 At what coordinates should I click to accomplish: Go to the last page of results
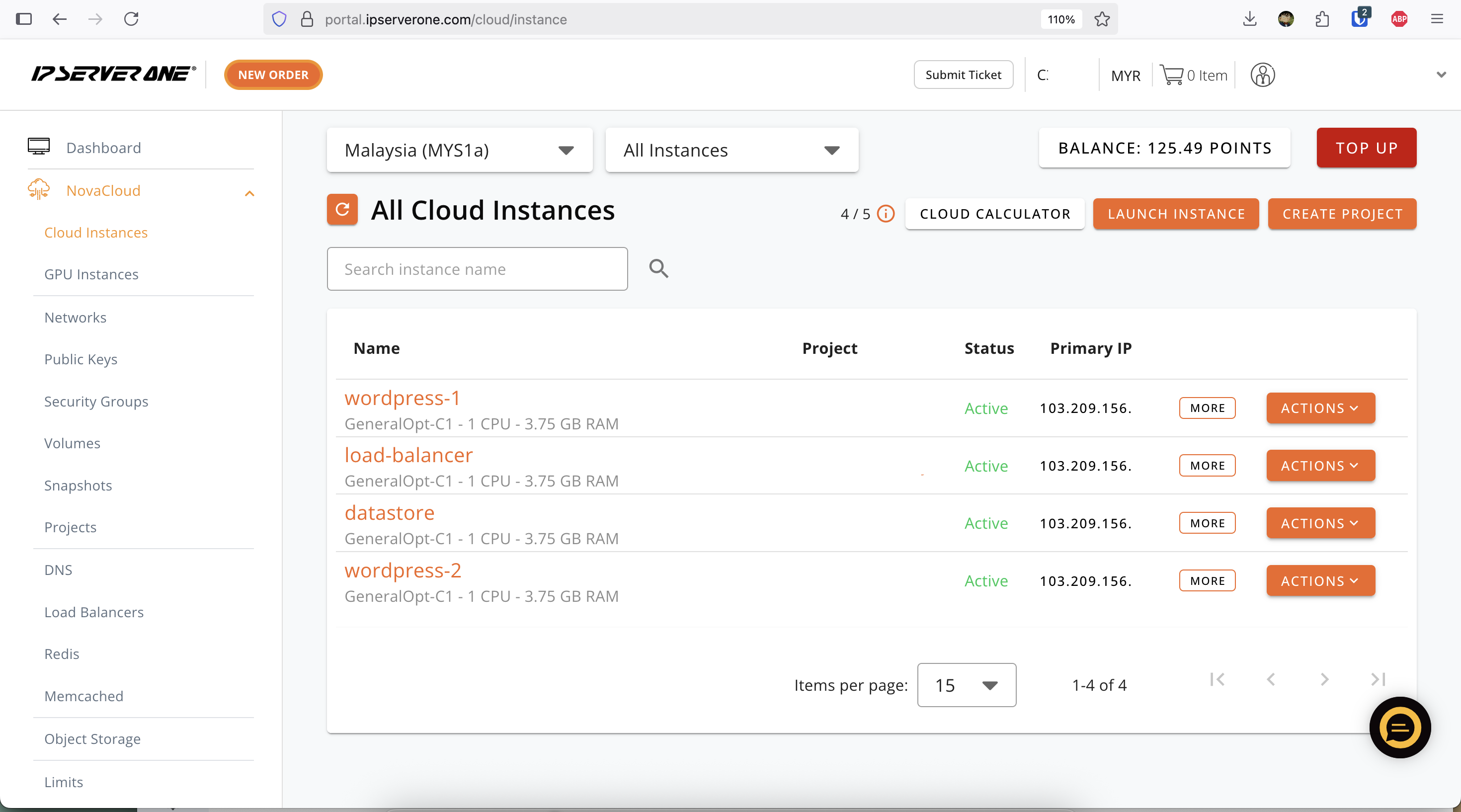tap(1378, 679)
